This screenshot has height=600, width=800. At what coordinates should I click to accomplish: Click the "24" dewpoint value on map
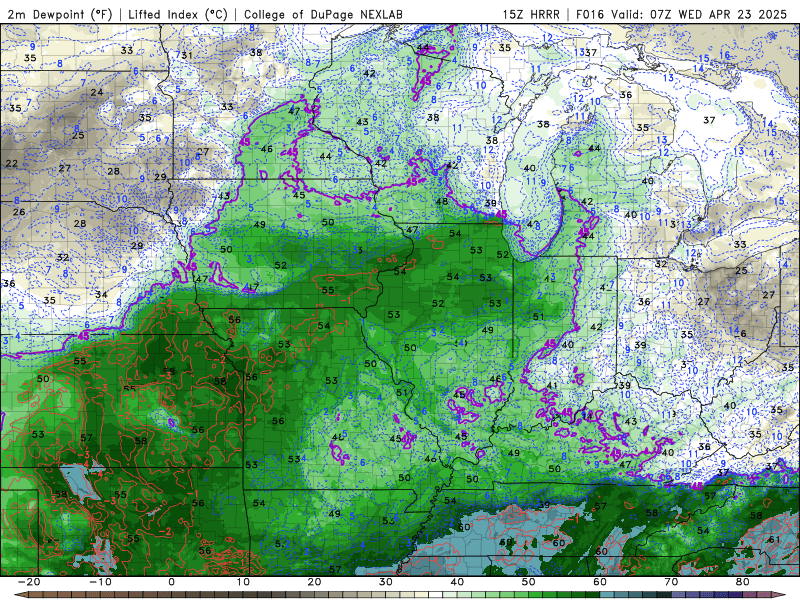(x=97, y=92)
